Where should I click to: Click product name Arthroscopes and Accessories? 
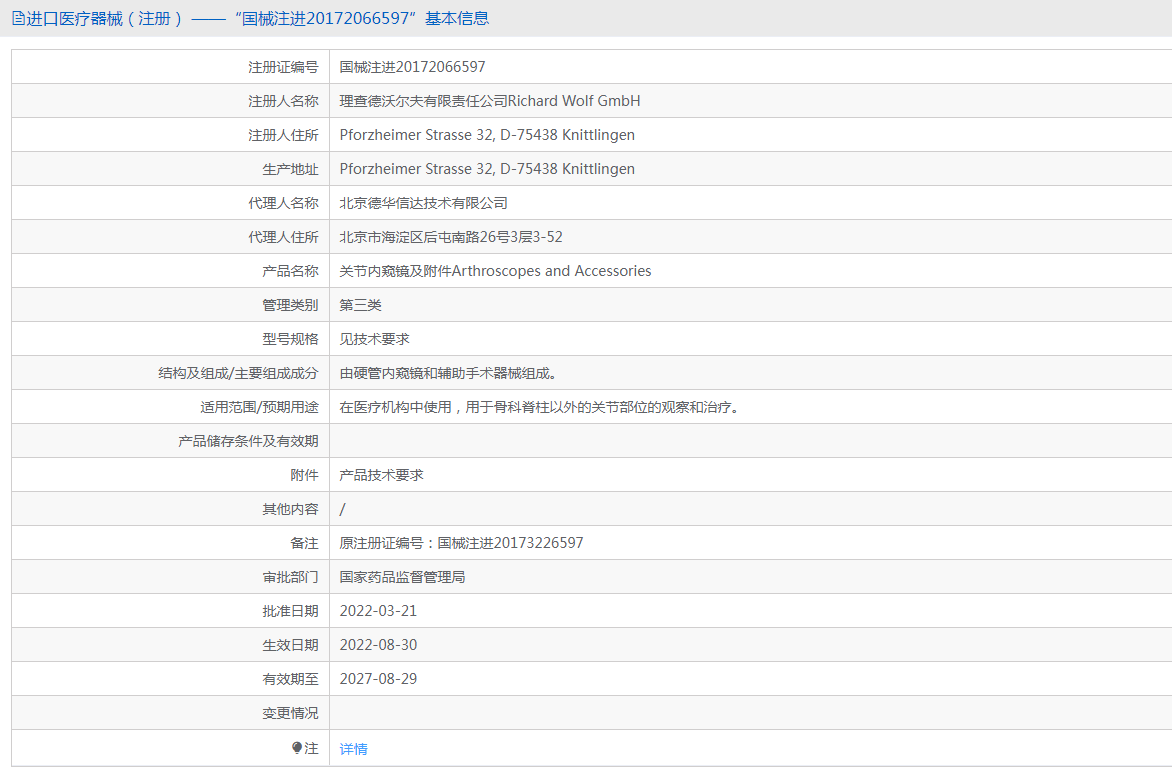pos(552,271)
